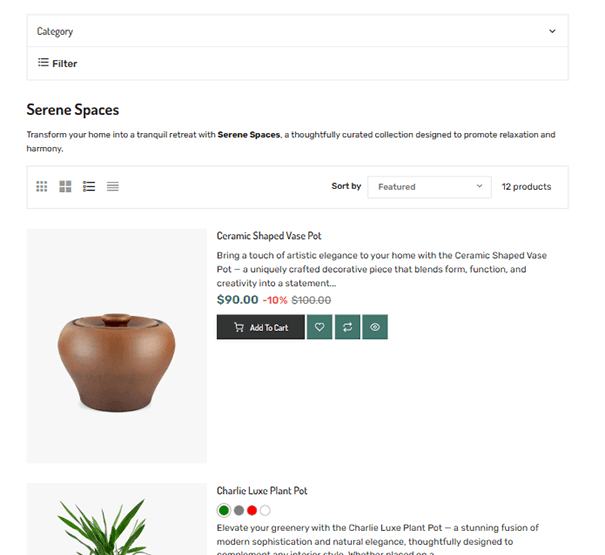Image resolution: width=605 pixels, height=555 pixels.
Task: Open the Featured sort dropdown
Action: [x=429, y=187]
